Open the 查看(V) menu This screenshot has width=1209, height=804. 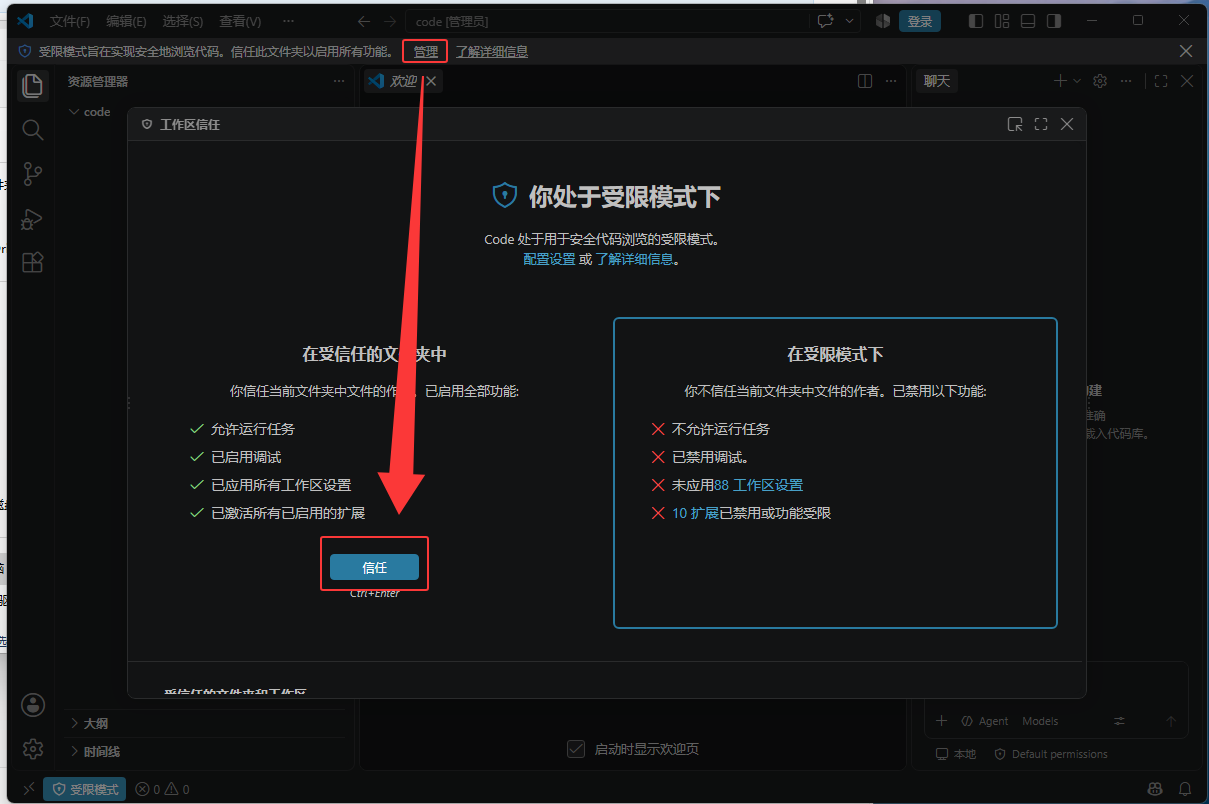240,21
